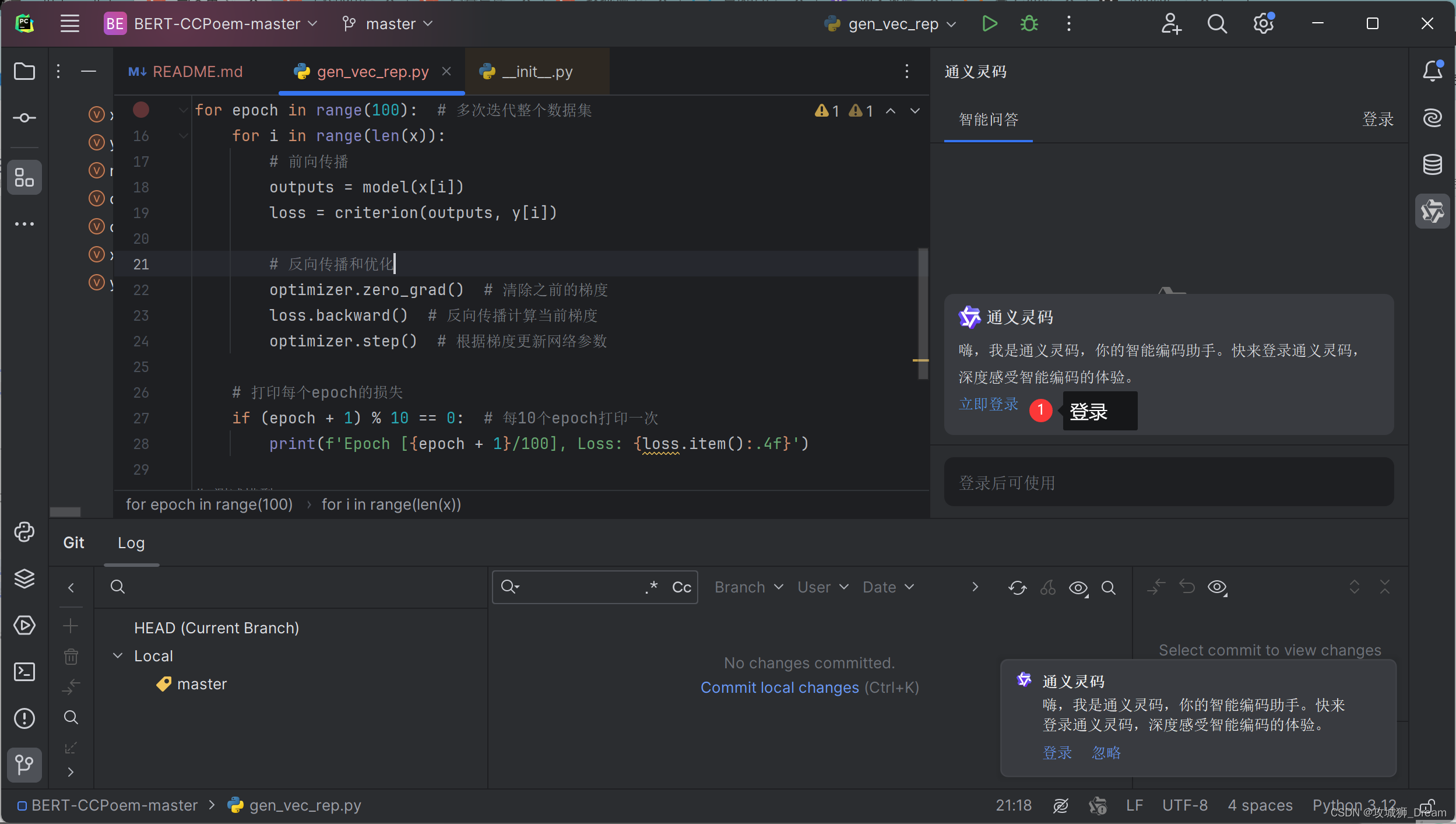Open the Database tool window
1456x824 pixels.
(x=1432, y=164)
